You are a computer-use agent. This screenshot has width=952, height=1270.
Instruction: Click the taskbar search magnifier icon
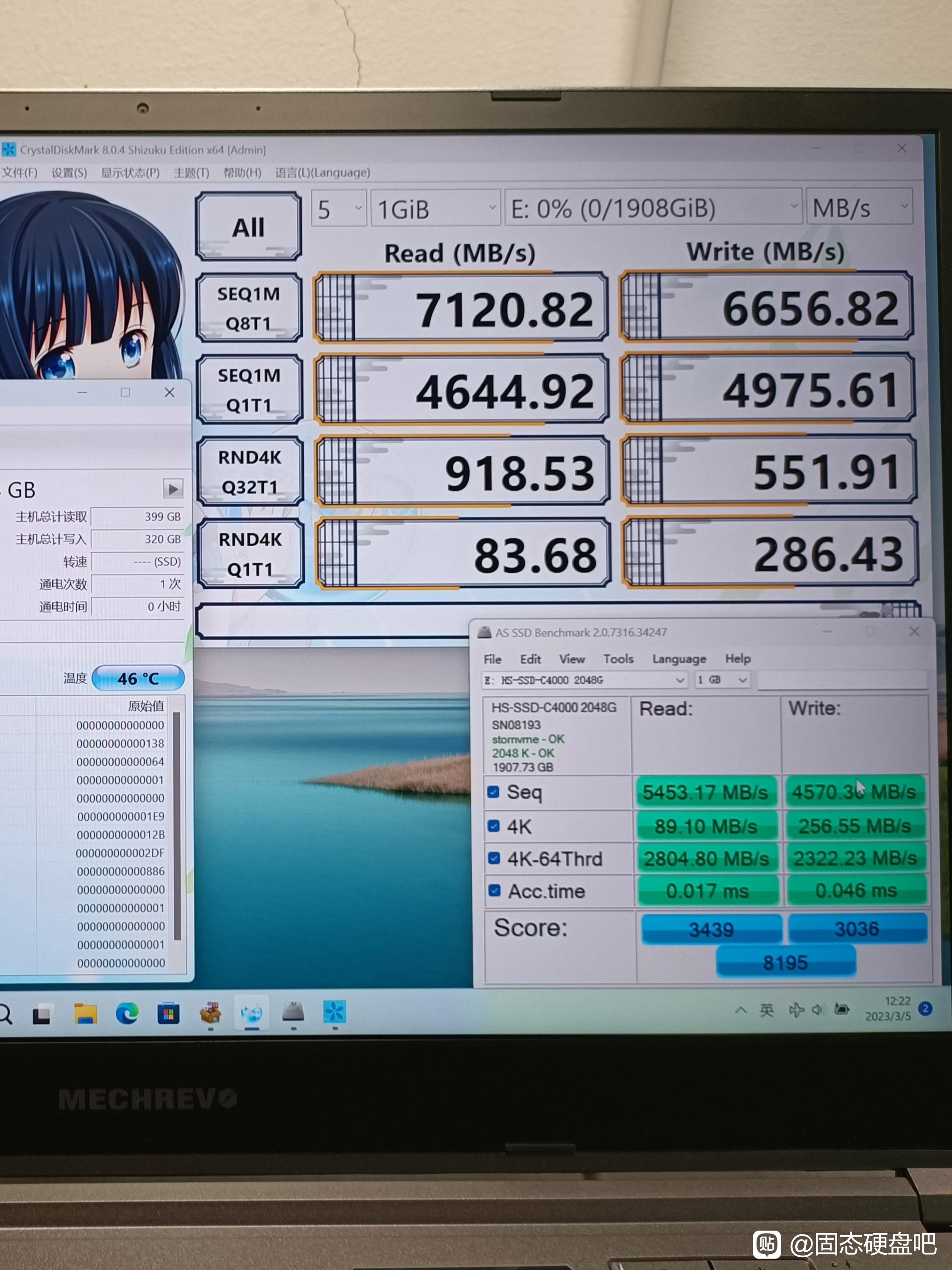5,1014
